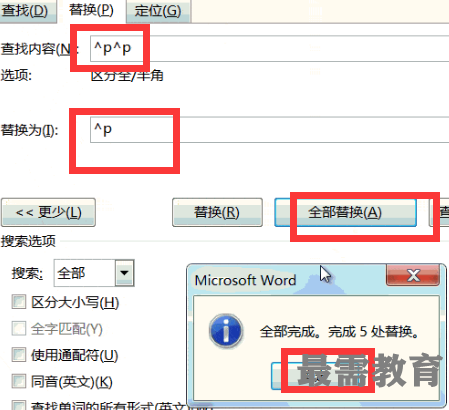Click the Microsoft Word dialog title
The image size is (449, 410).
pyautogui.click(x=245, y=280)
